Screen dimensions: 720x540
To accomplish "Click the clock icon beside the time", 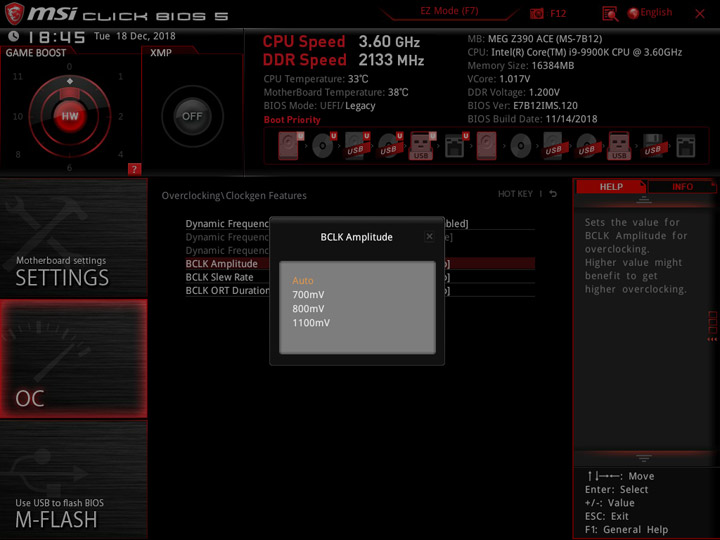I will 14,36.
